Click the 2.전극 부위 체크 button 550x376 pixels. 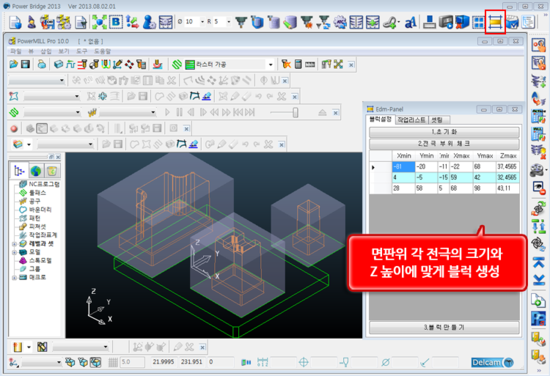(444, 144)
